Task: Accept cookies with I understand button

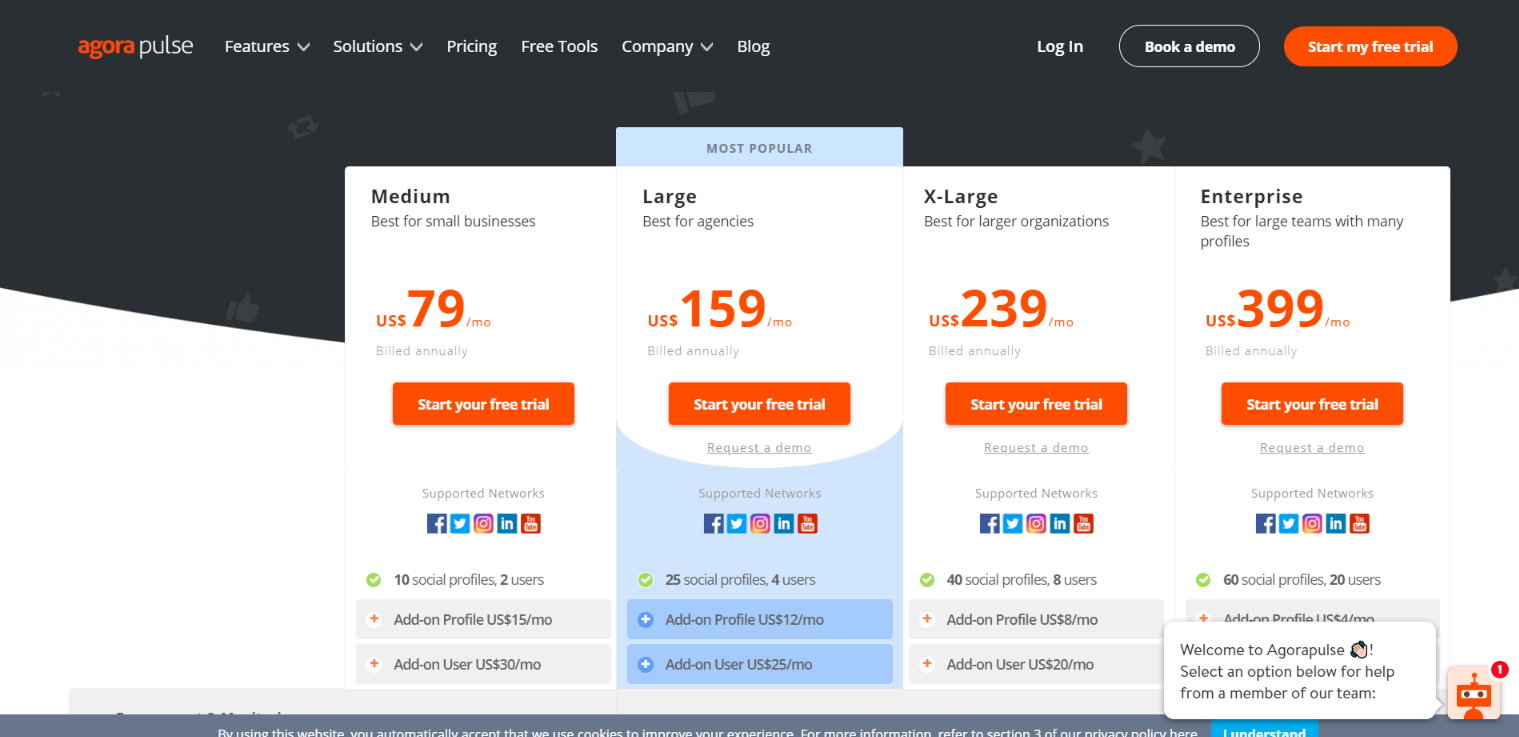Action: click(x=1264, y=731)
